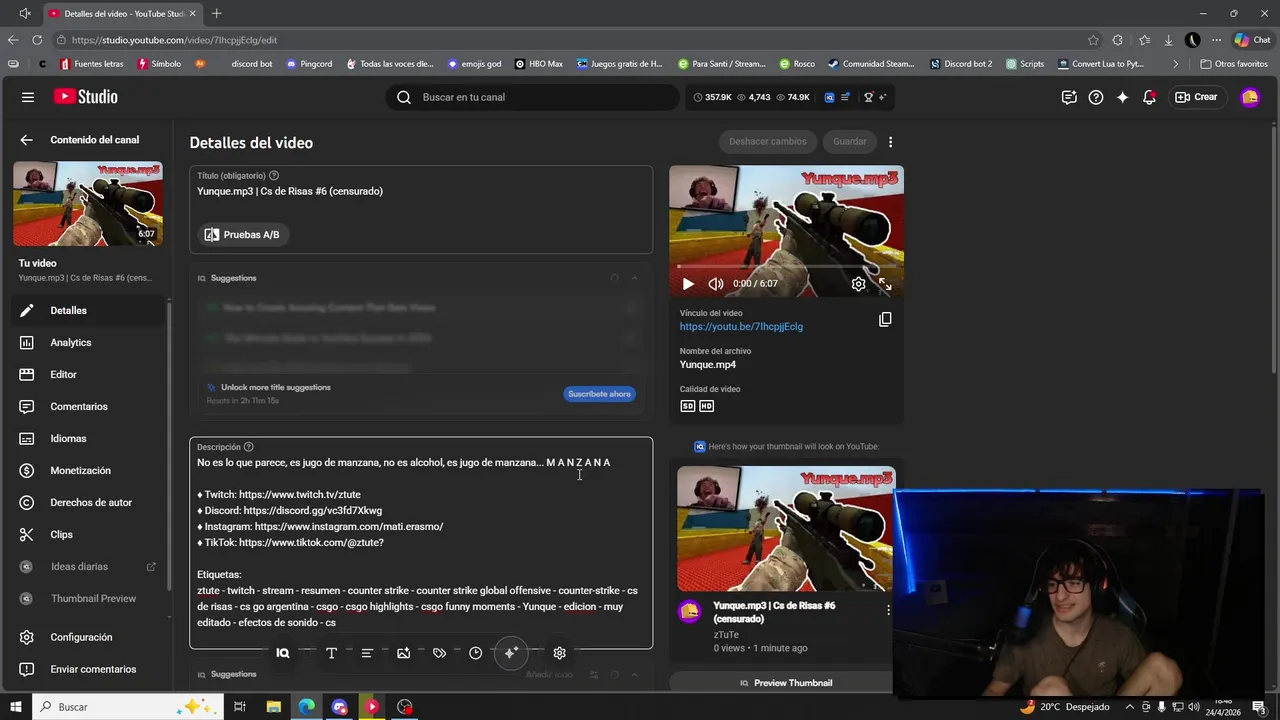Screen dimensions: 1280x720
Task: Open the Windows Start menu
Action: pos(15,707)
